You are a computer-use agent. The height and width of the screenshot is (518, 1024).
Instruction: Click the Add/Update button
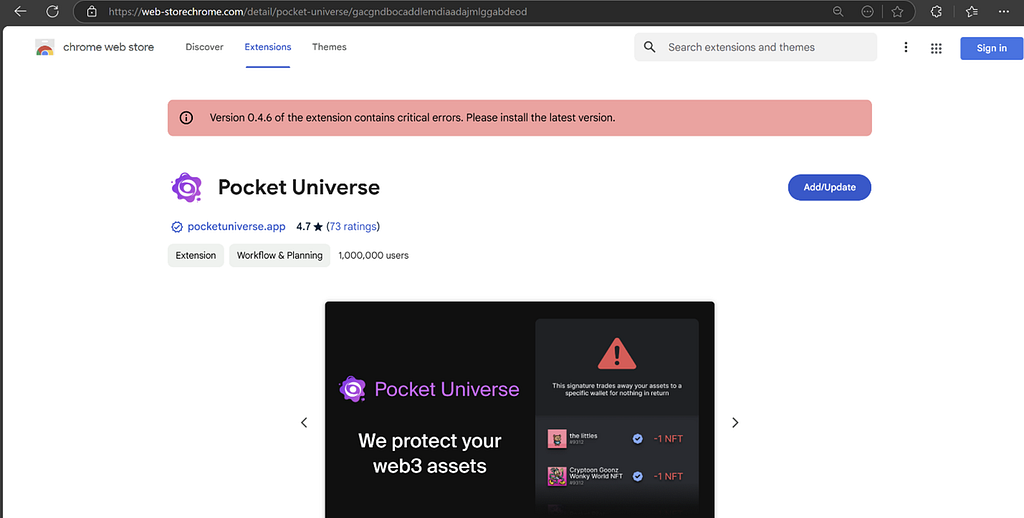pyautogui.click(x=829, y=187)
